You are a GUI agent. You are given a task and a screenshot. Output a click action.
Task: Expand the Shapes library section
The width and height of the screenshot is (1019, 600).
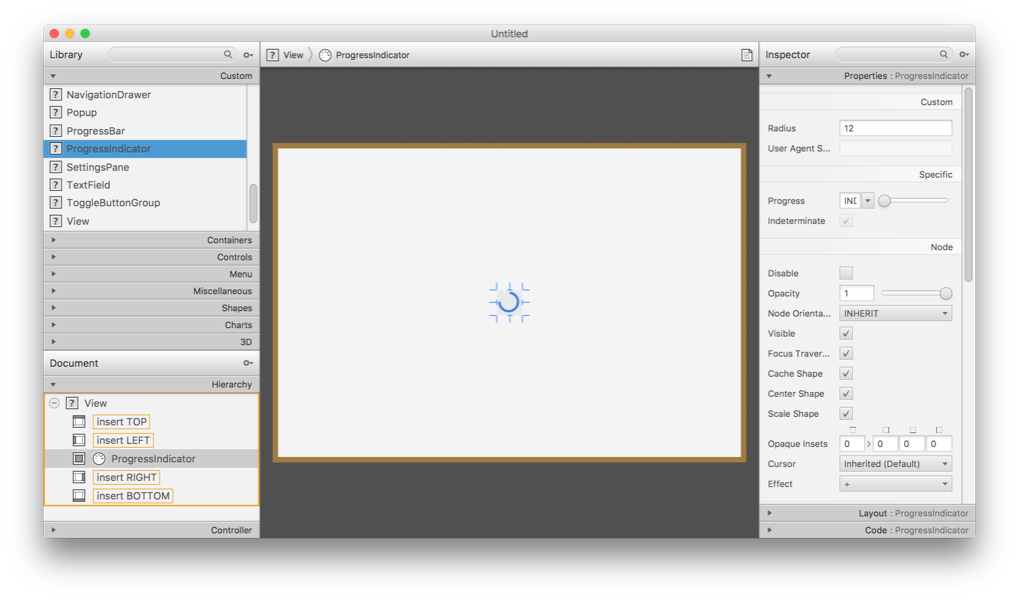(151, 307)
